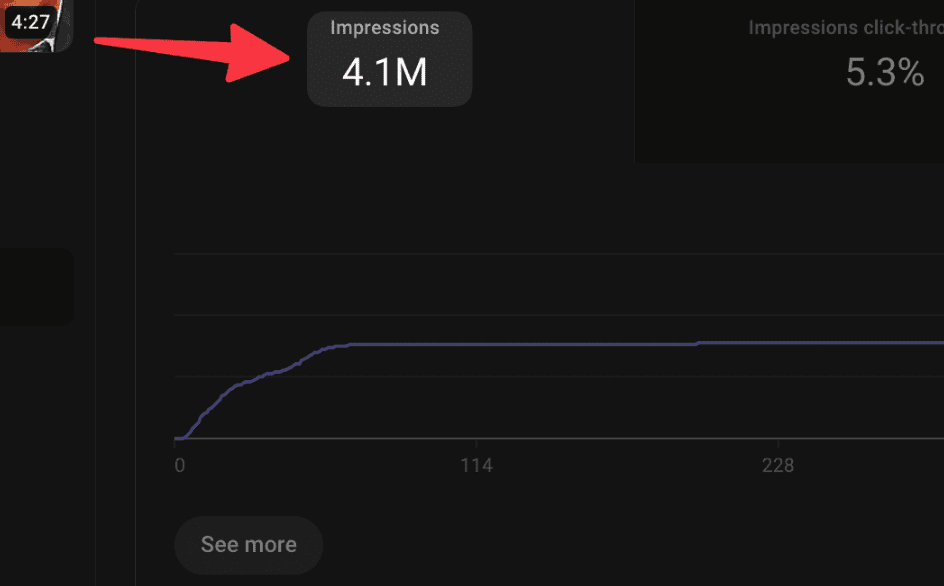This screenshot has width=944, height=586.
Task: Click the chart line's starting point
Action: pyautogui.click(x=178, y=438)
